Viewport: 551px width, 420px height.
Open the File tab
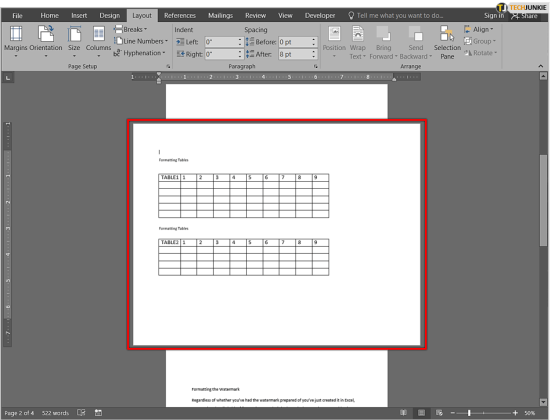[17, 15]
